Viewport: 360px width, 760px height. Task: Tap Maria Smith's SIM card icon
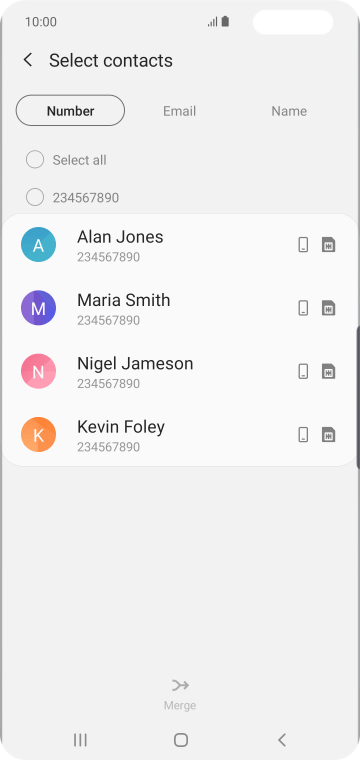point(329,308)
